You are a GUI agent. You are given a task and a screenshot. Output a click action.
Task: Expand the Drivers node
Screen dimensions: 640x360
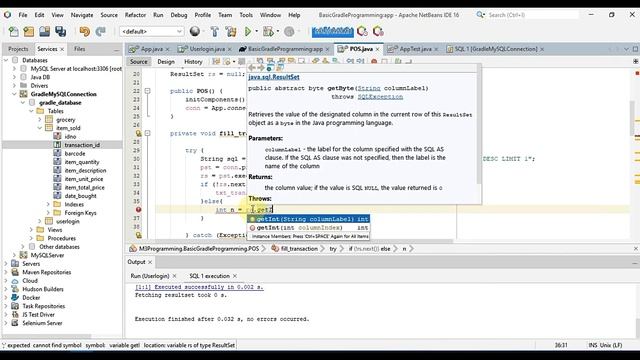pyautogui.click(x=15, y=86)
